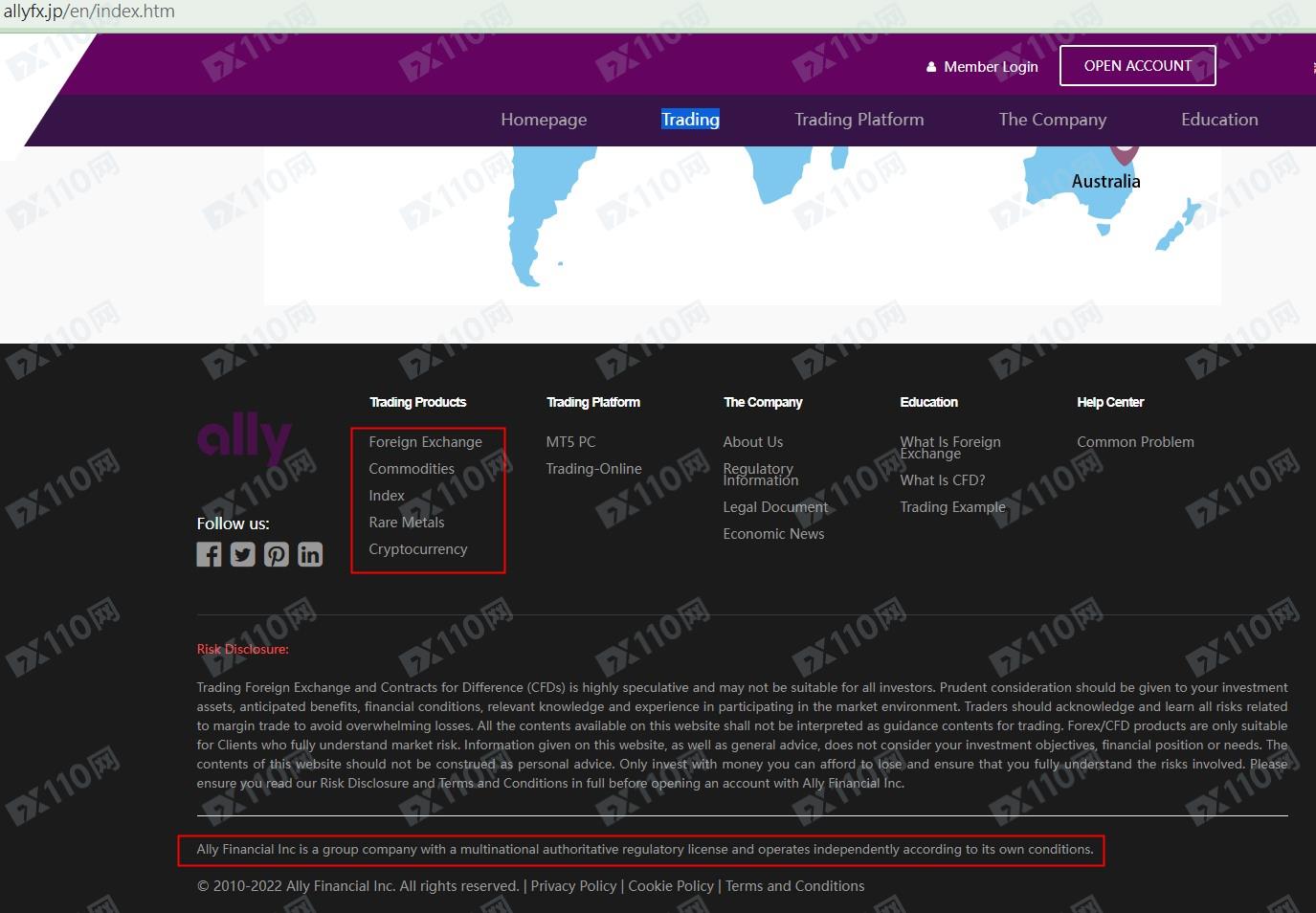Click Common Problem under Help Center
Viewport: 1316px width, 913px height.
click(1135, 442)
